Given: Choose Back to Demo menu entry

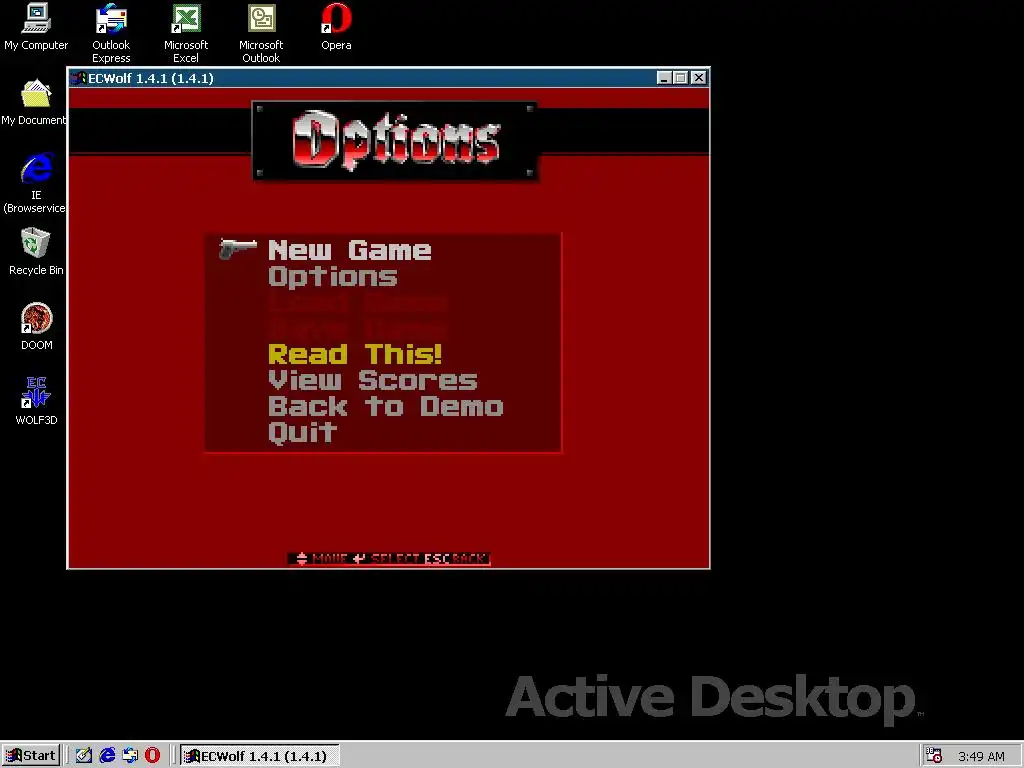Looking at the screenshot, I should [x=385, y=407].
